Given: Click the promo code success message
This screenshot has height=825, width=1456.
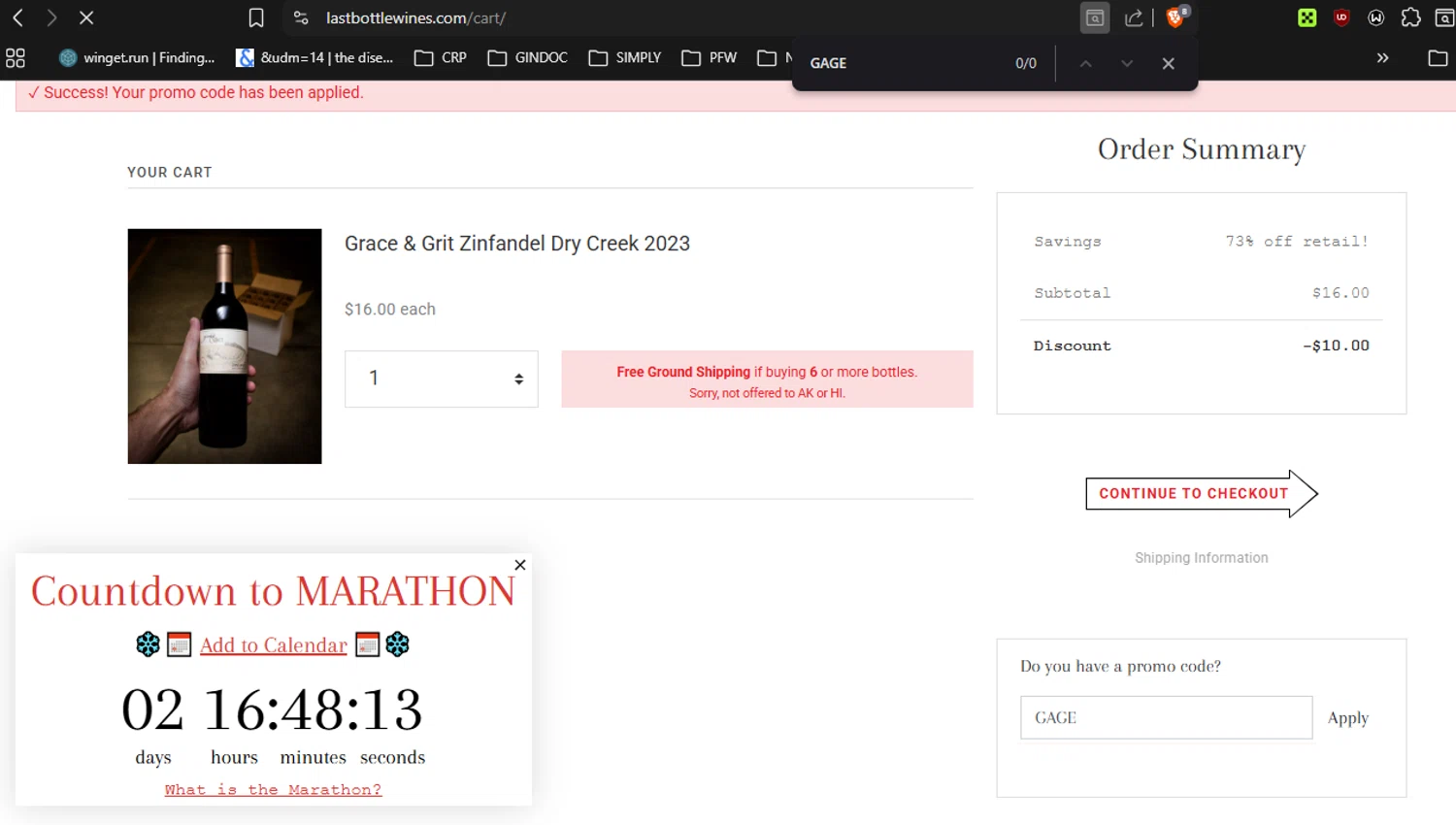Looking at the screenshot, I should (195, 93).
